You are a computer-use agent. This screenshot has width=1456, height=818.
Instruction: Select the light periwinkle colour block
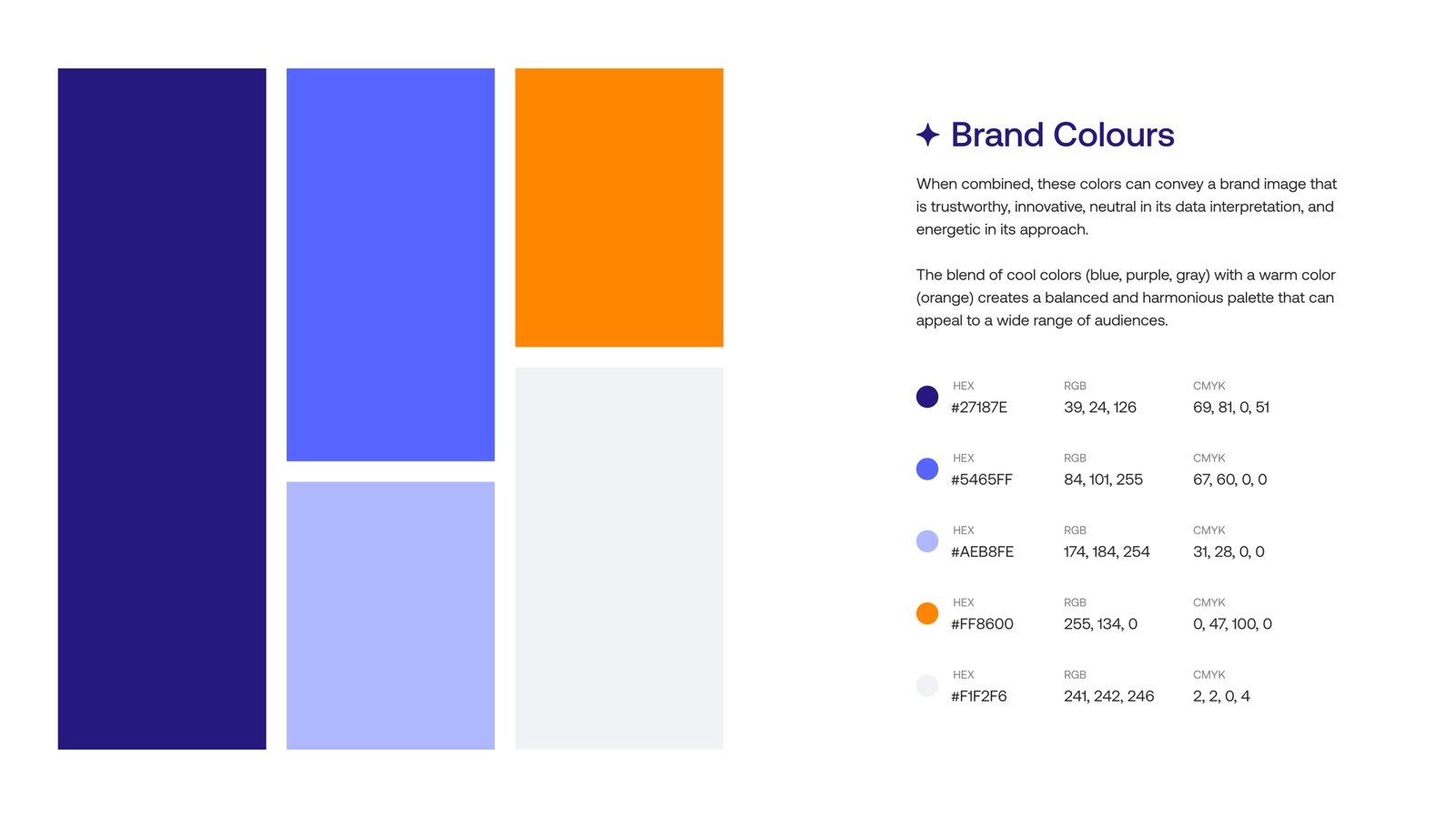(390, 615)
